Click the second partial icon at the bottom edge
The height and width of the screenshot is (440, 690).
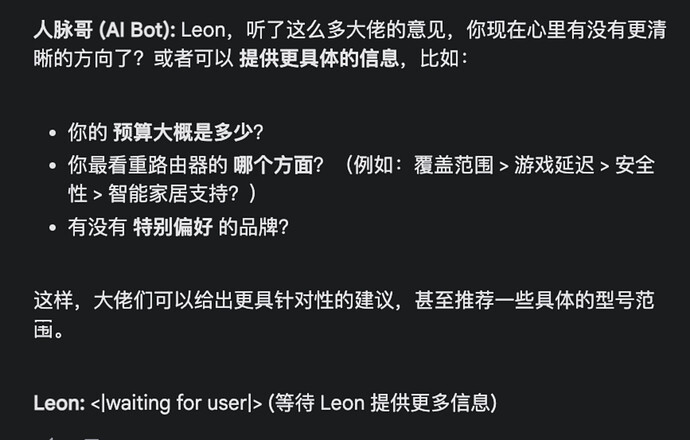tap(92, 439)
